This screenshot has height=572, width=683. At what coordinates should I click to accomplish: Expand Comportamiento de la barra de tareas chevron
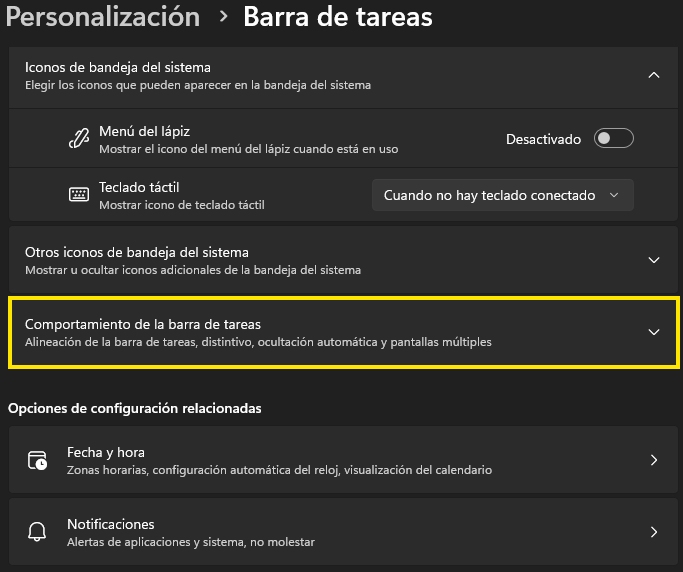654,332
